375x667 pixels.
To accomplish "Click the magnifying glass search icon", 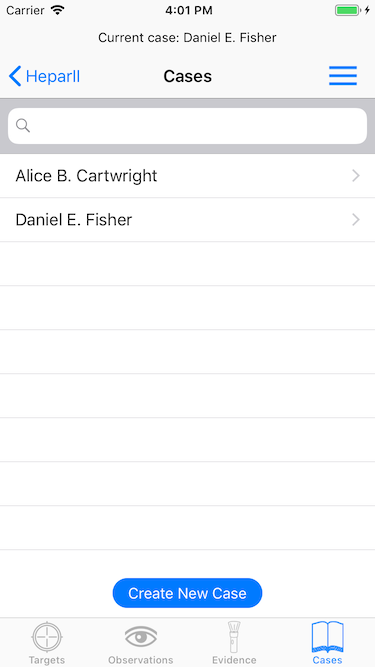I will click(x=23, y=125).
